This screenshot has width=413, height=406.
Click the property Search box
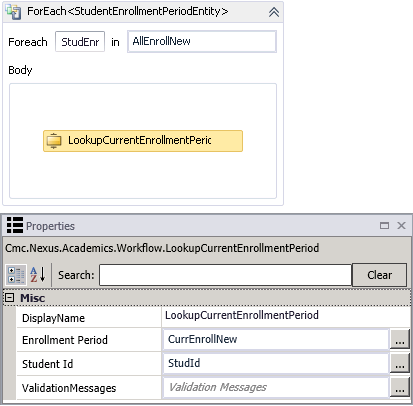(225, 275)
